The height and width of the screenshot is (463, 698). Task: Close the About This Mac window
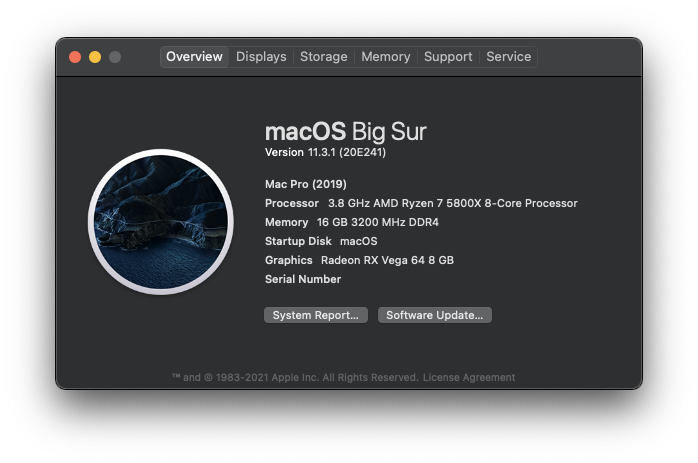75,57
